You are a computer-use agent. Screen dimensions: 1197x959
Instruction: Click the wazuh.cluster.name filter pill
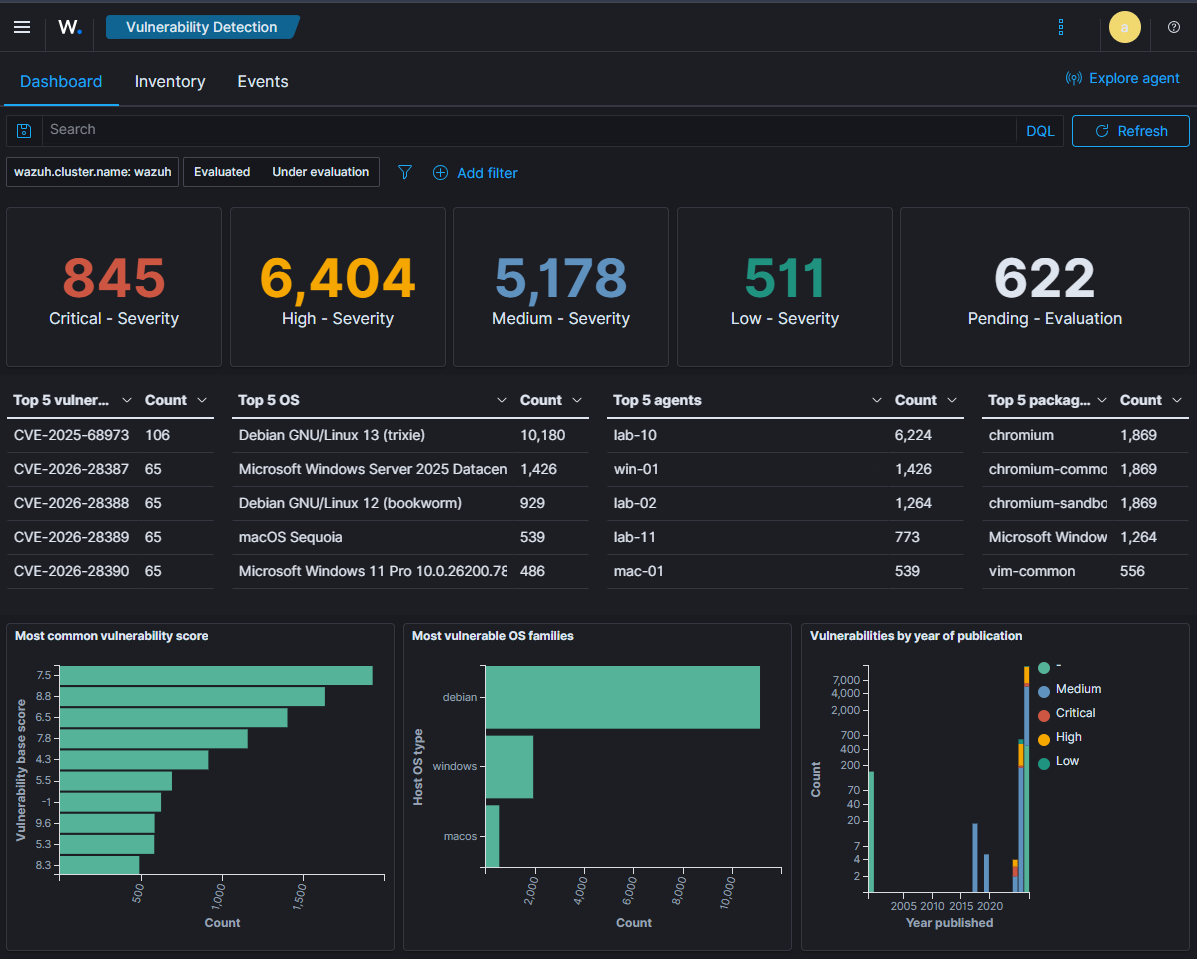tap(92, 172)
